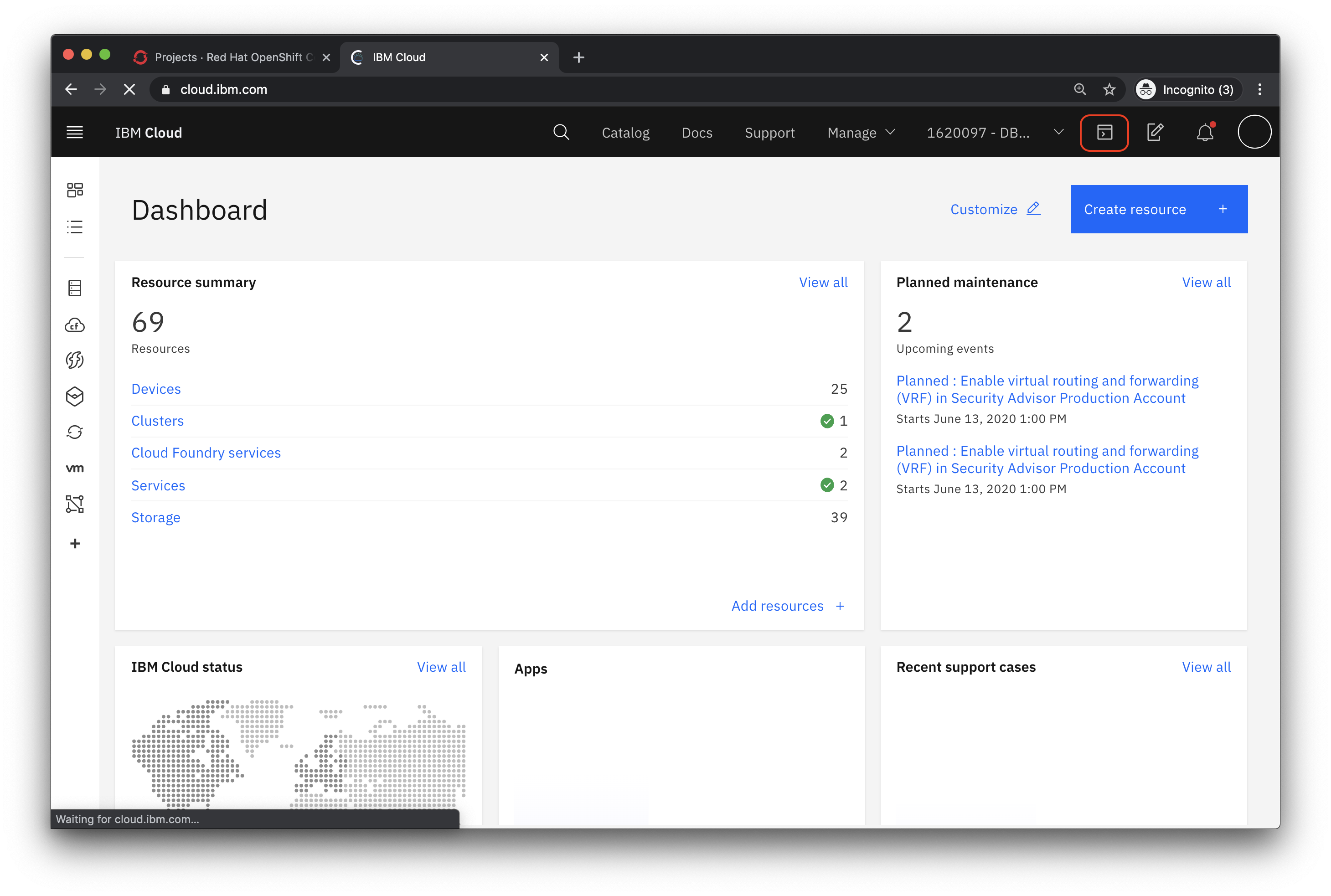Click the cost estimator edit icon
Image resolution: width=1331 pixels, height=896 pixels.
1155,133
